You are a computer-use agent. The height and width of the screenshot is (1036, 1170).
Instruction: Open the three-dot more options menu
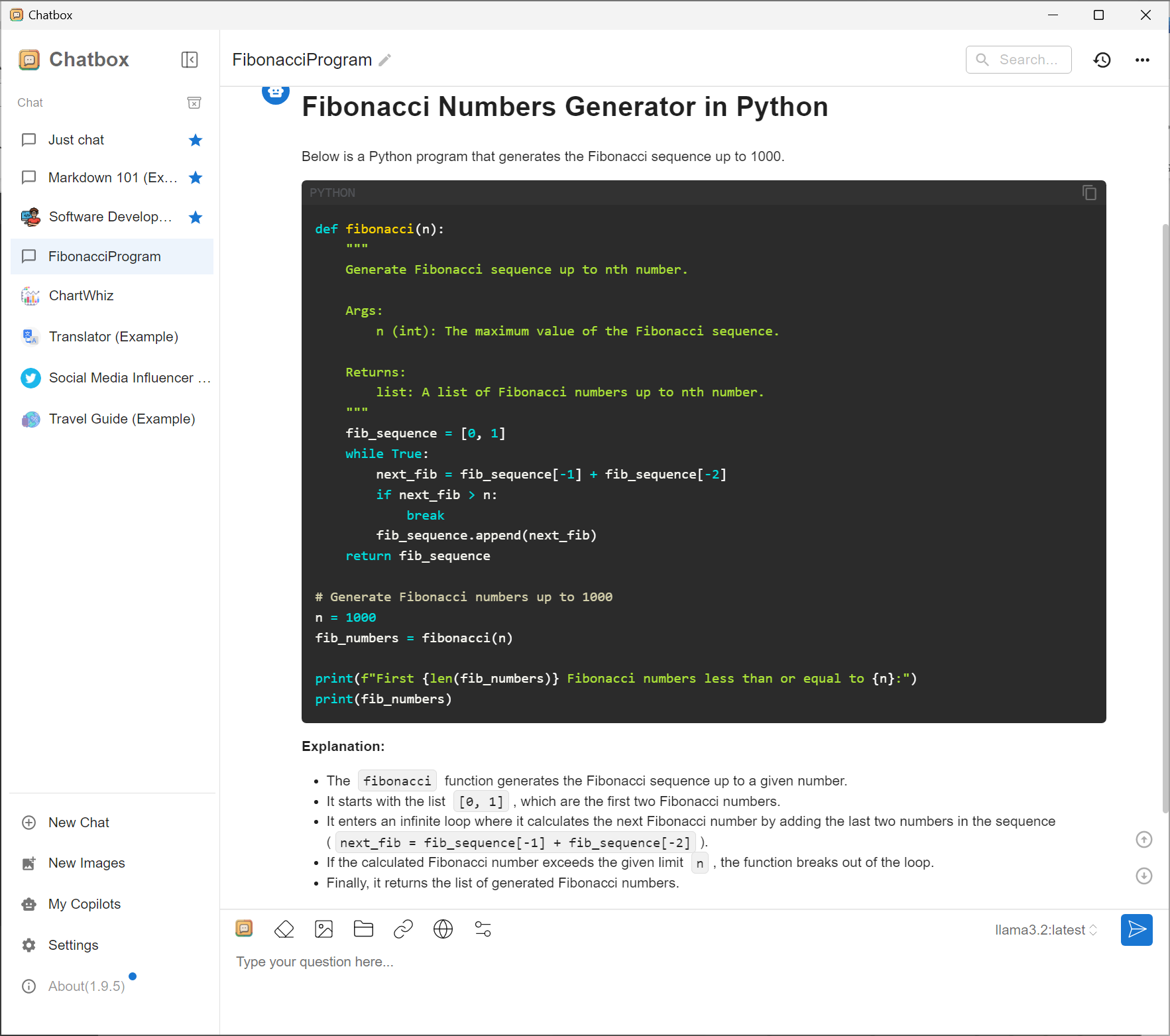(x=1142, y=60)
